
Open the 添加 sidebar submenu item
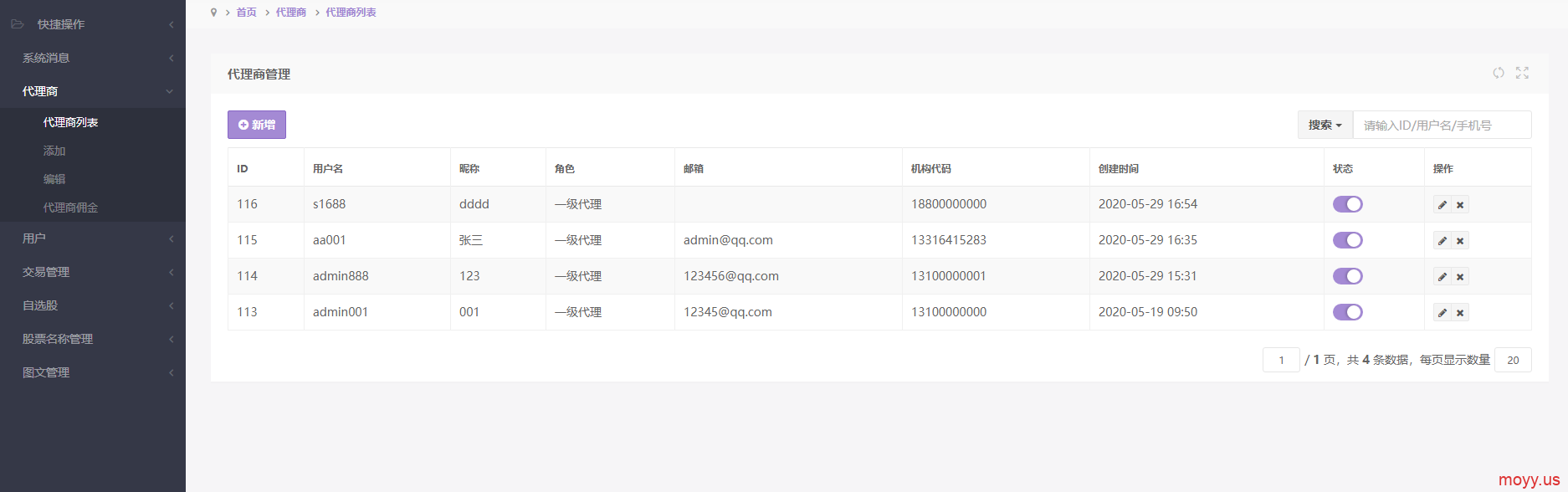54,151
